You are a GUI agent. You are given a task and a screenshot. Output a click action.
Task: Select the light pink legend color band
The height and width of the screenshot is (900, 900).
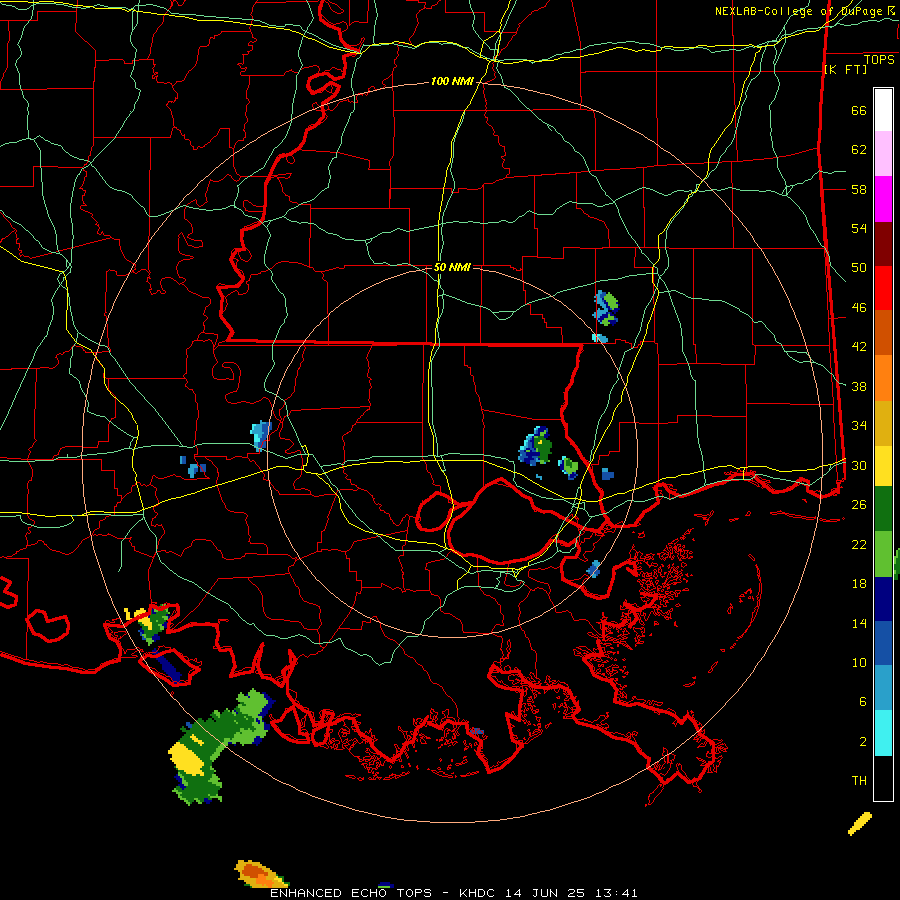(883, 154)
